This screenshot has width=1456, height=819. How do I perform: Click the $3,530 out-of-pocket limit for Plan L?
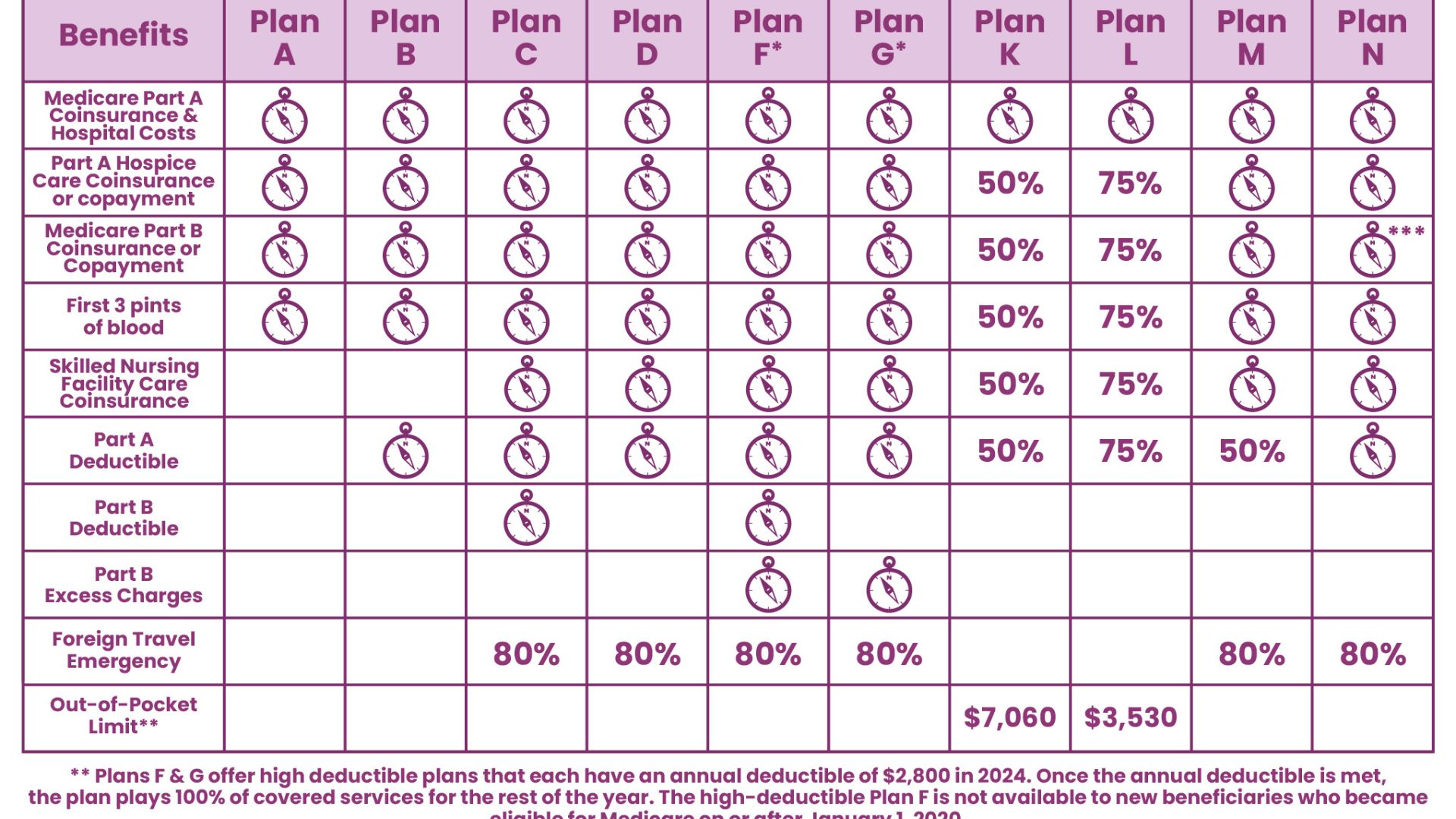click(1131, 717)
